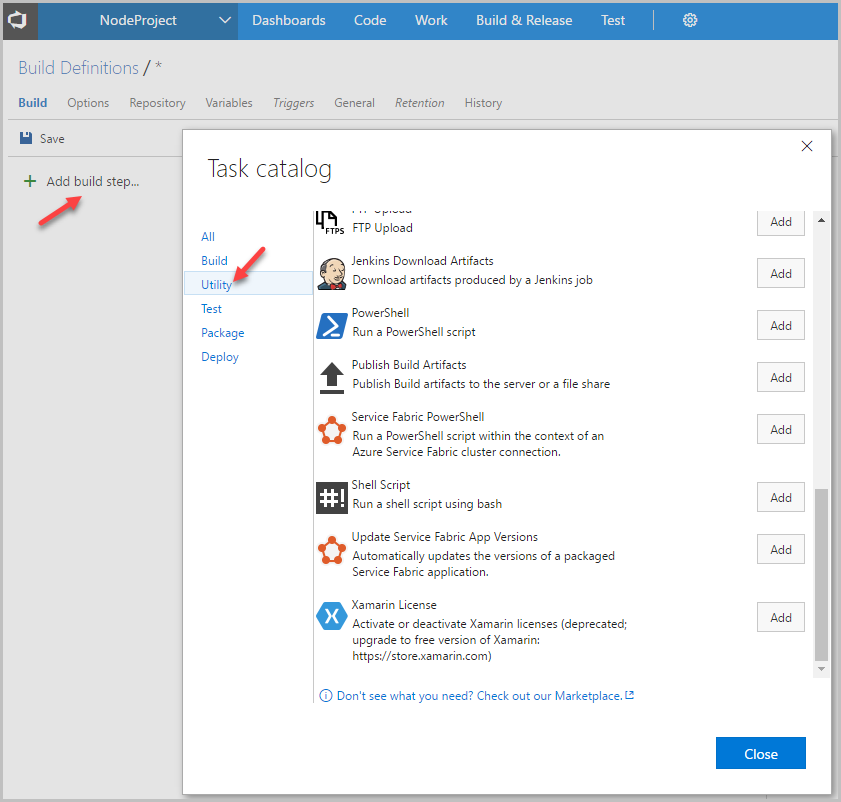This screenshot has height=802, width=841.
Task: Click the FTP Upload task icon
Action: coord(330,222)
